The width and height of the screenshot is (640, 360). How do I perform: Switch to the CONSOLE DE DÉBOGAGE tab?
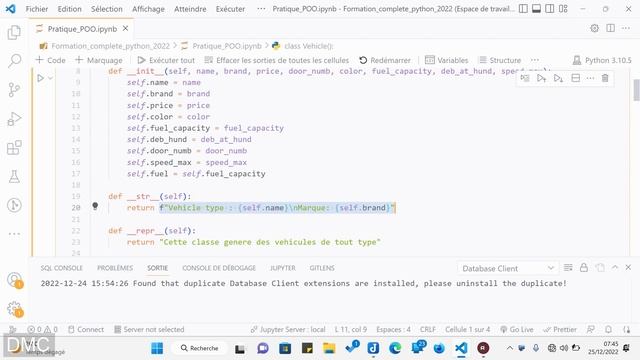click(x=219, y=268)
